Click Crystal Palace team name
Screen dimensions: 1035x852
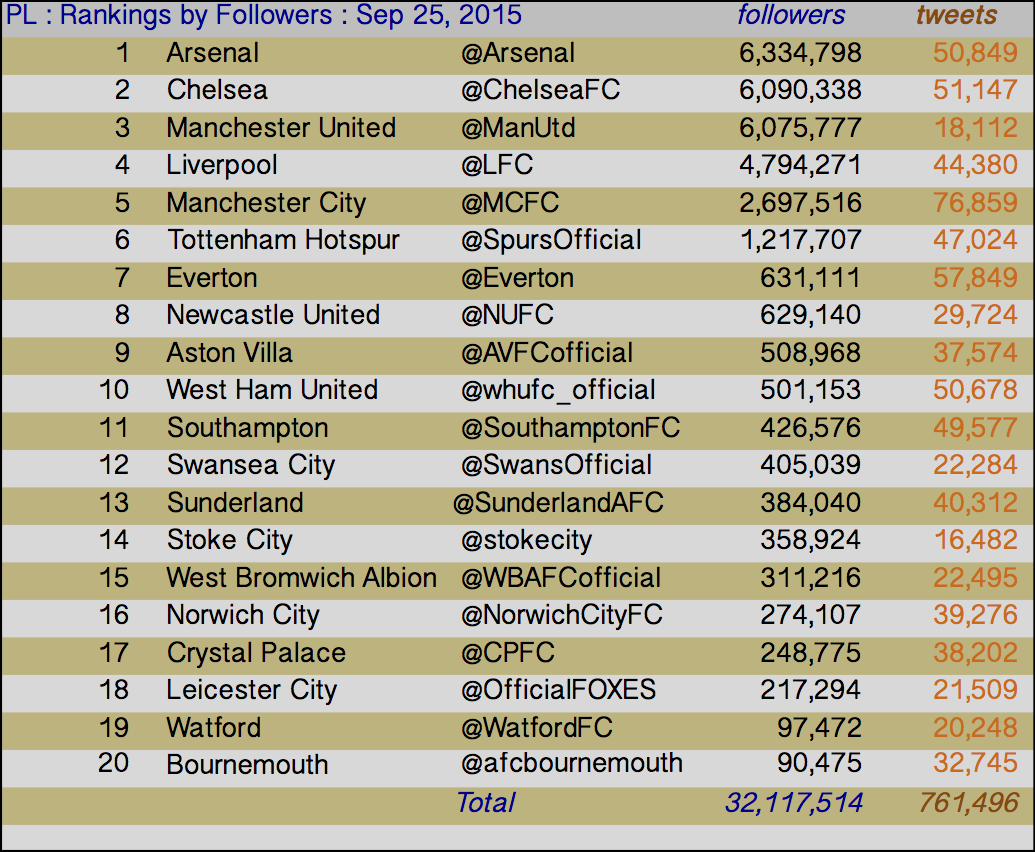(256, 653)
